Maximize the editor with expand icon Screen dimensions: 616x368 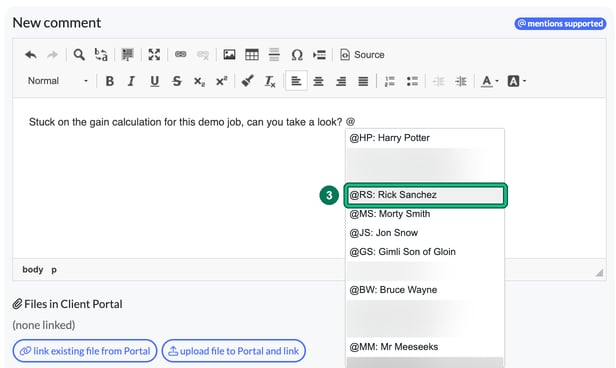(x=154, y=55)
